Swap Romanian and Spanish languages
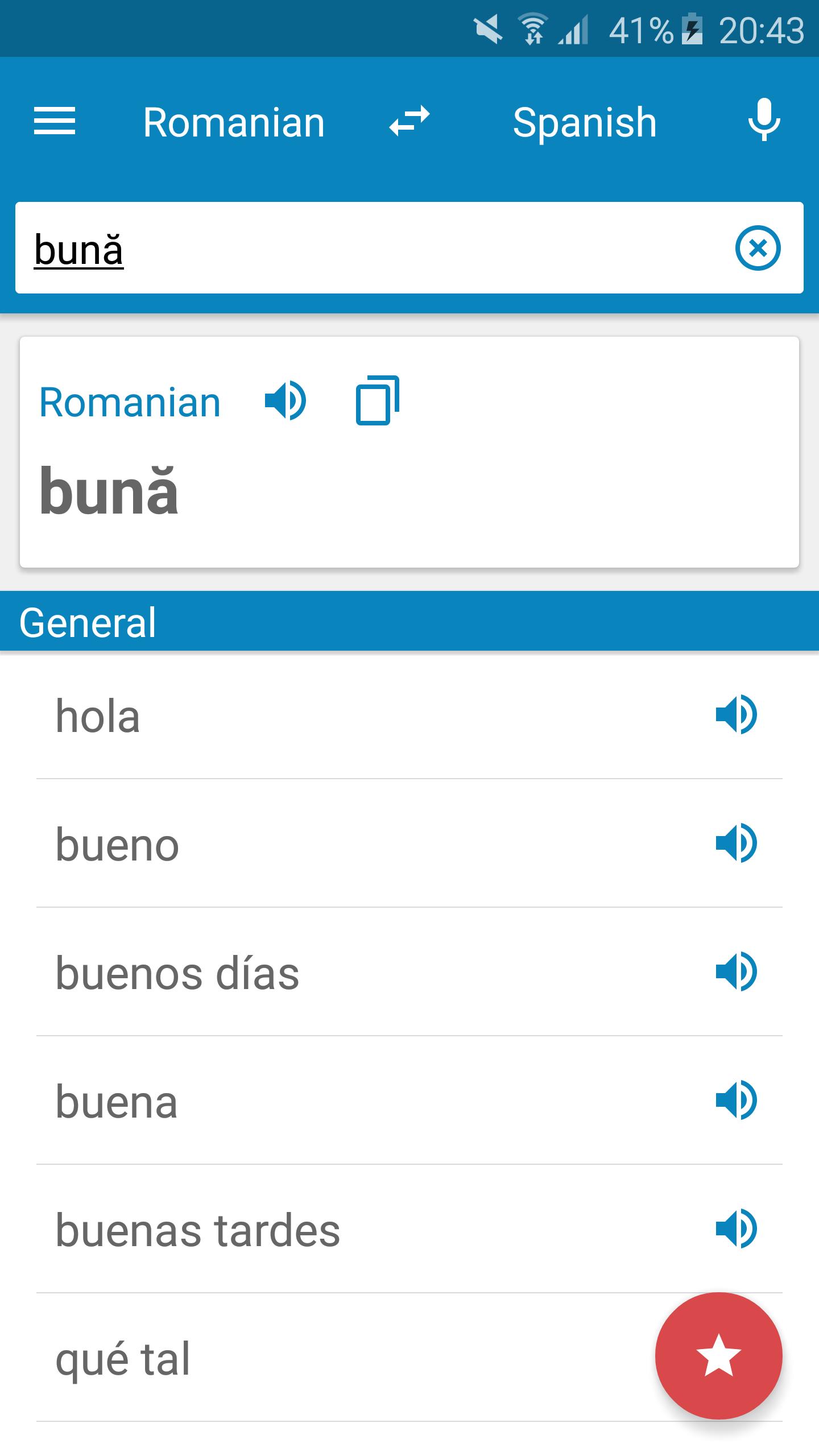Viewport: 819px width, 1456px height. [409, 122]
